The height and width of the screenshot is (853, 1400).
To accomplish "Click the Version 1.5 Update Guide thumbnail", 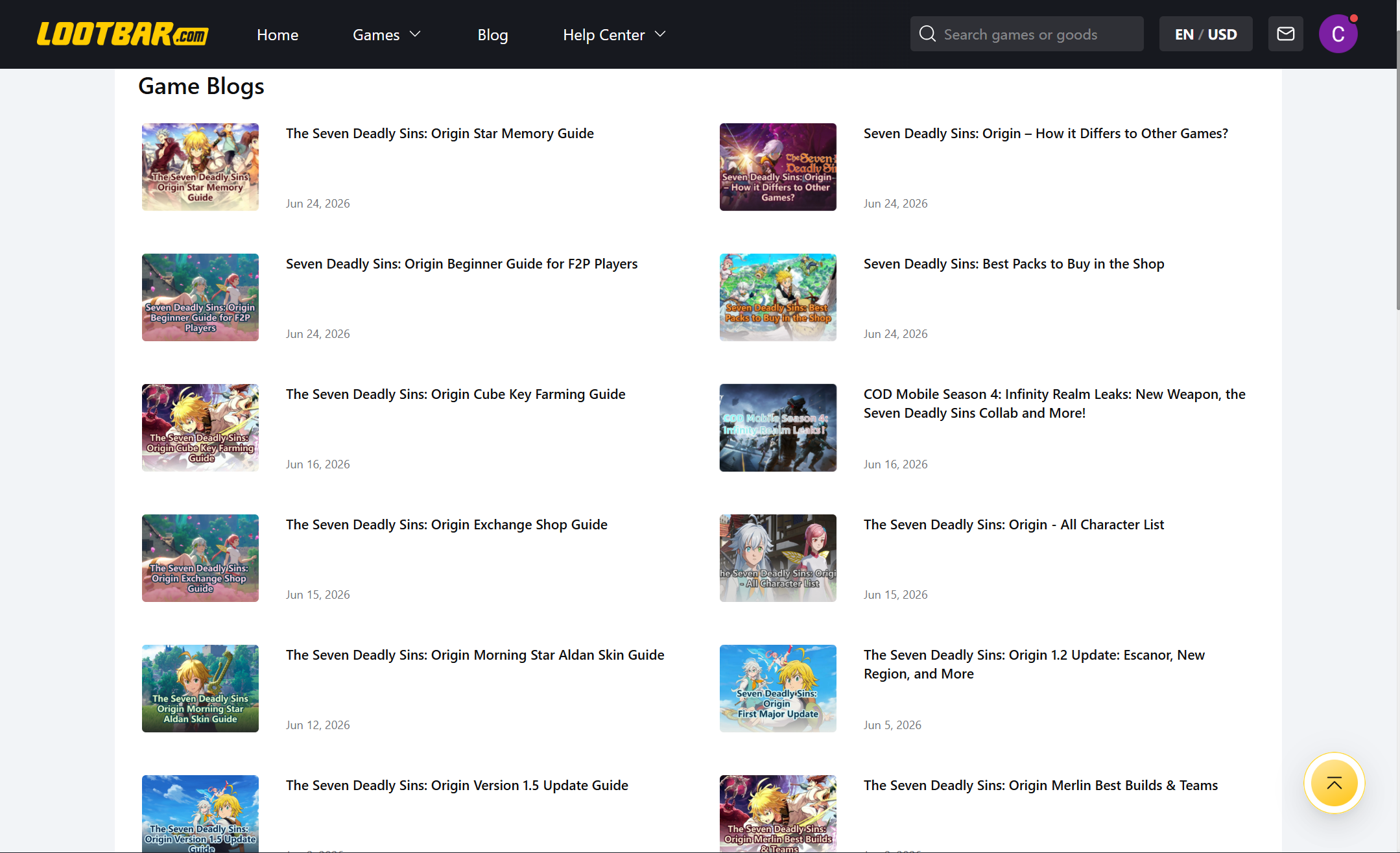I will tap(200, 813).
